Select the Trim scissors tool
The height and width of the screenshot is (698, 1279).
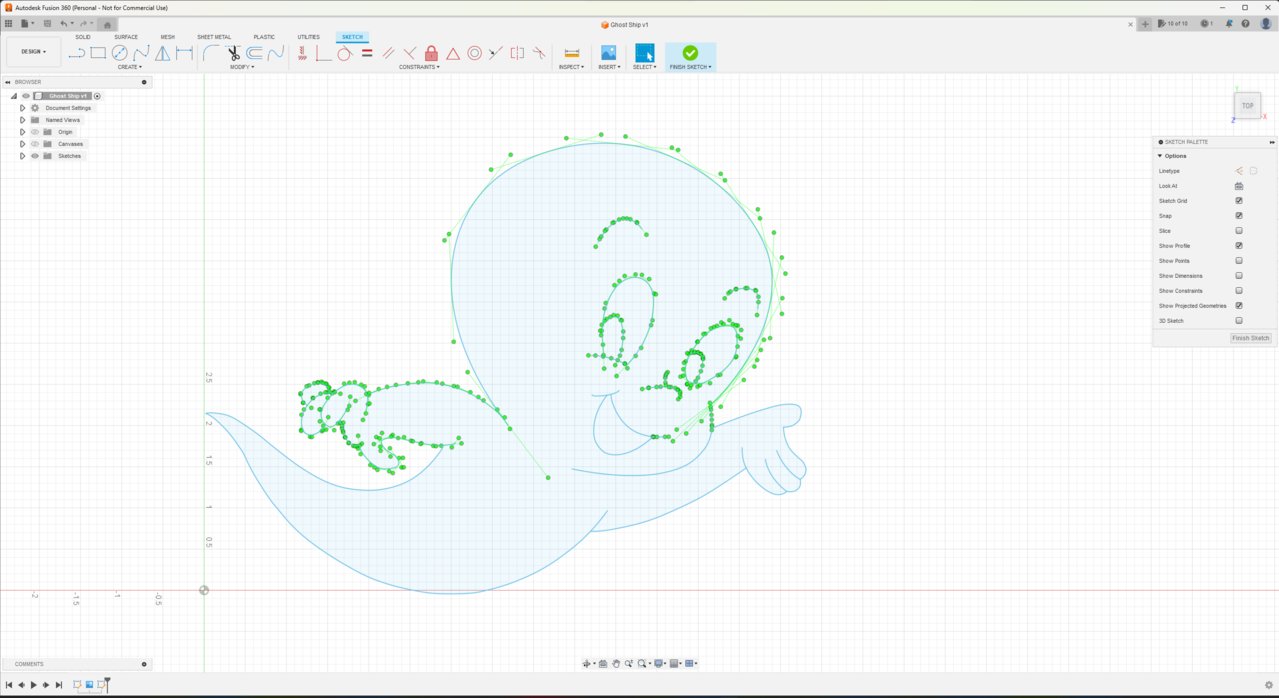pyautogui.click(x=233, y=53)
